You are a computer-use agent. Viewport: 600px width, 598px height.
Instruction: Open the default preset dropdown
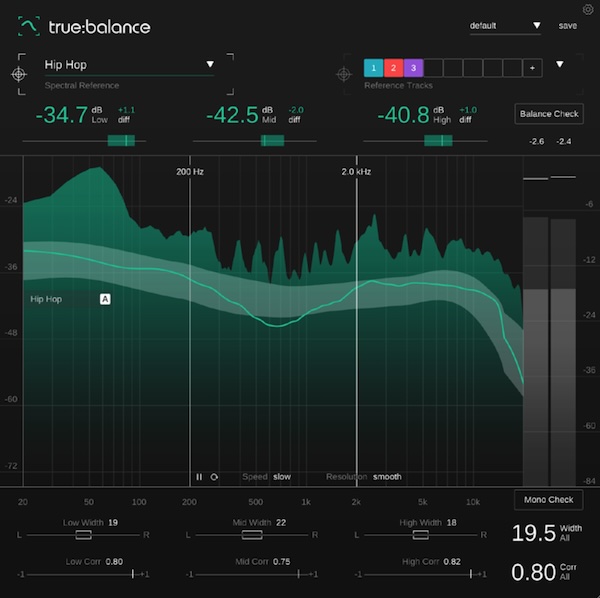(x=505, y=26)
